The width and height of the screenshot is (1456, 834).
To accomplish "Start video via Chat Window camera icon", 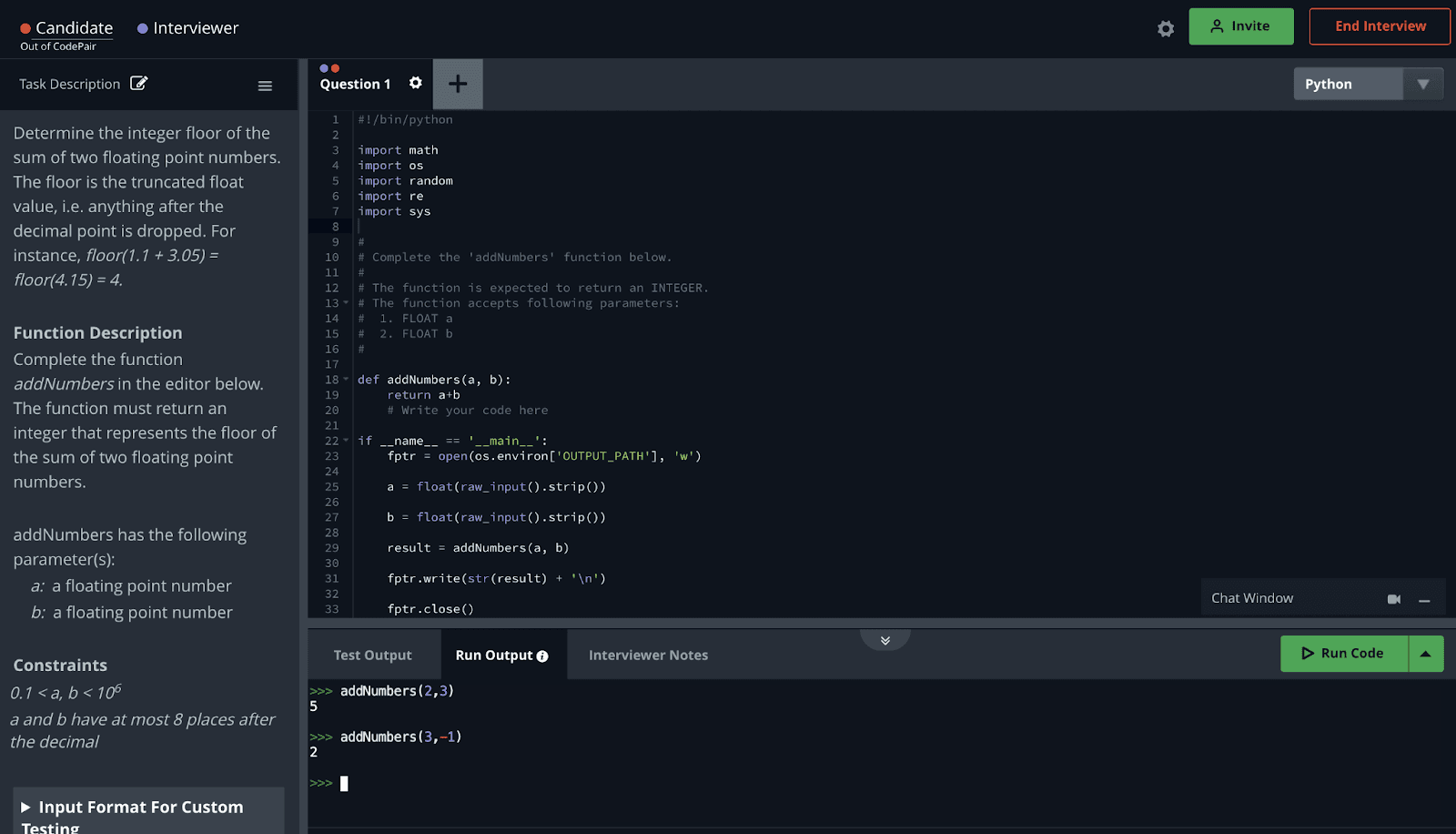I will [1395, 598].
